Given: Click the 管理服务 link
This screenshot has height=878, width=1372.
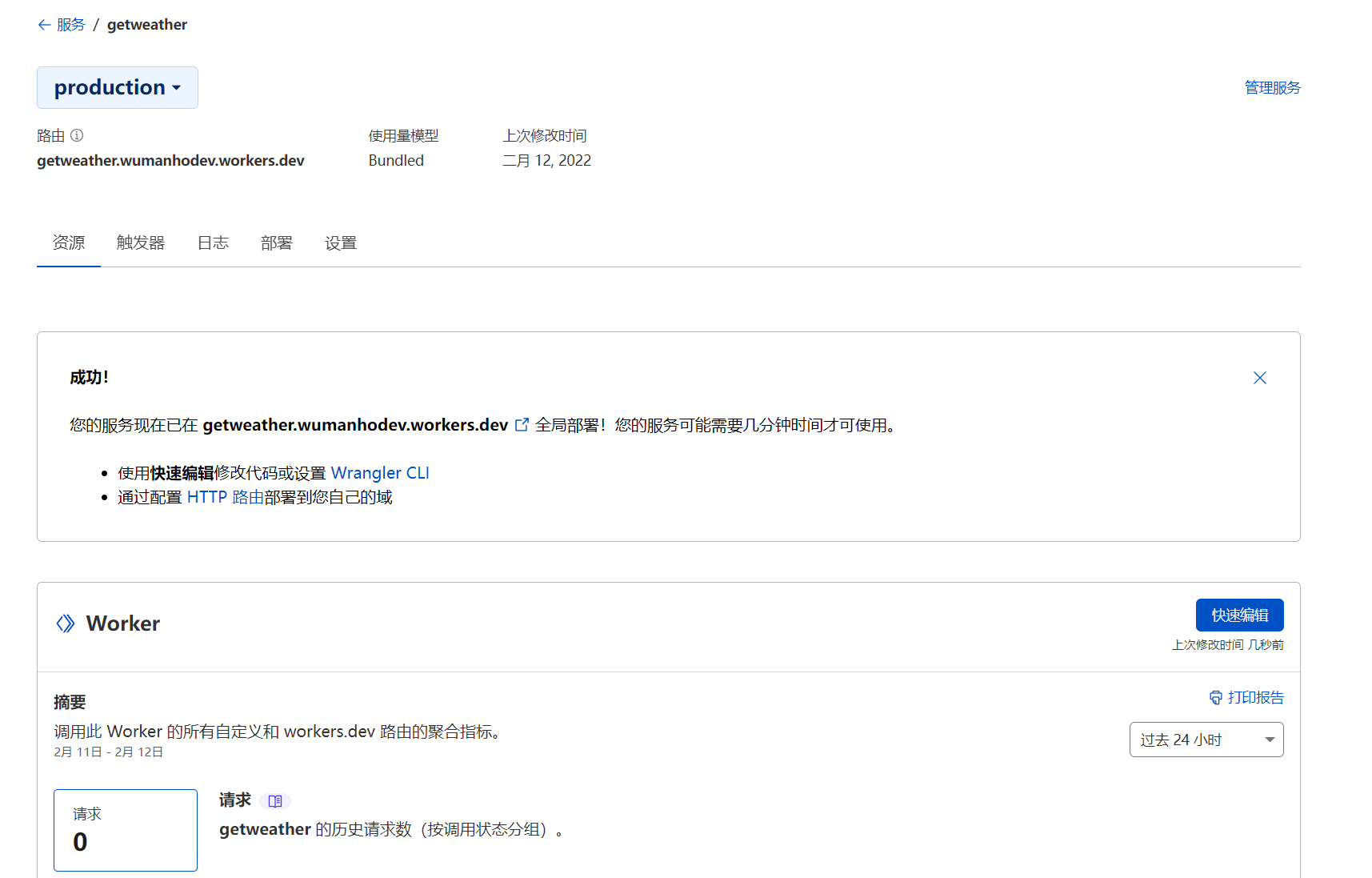Looking at the screenshot, I should 1272,88.
